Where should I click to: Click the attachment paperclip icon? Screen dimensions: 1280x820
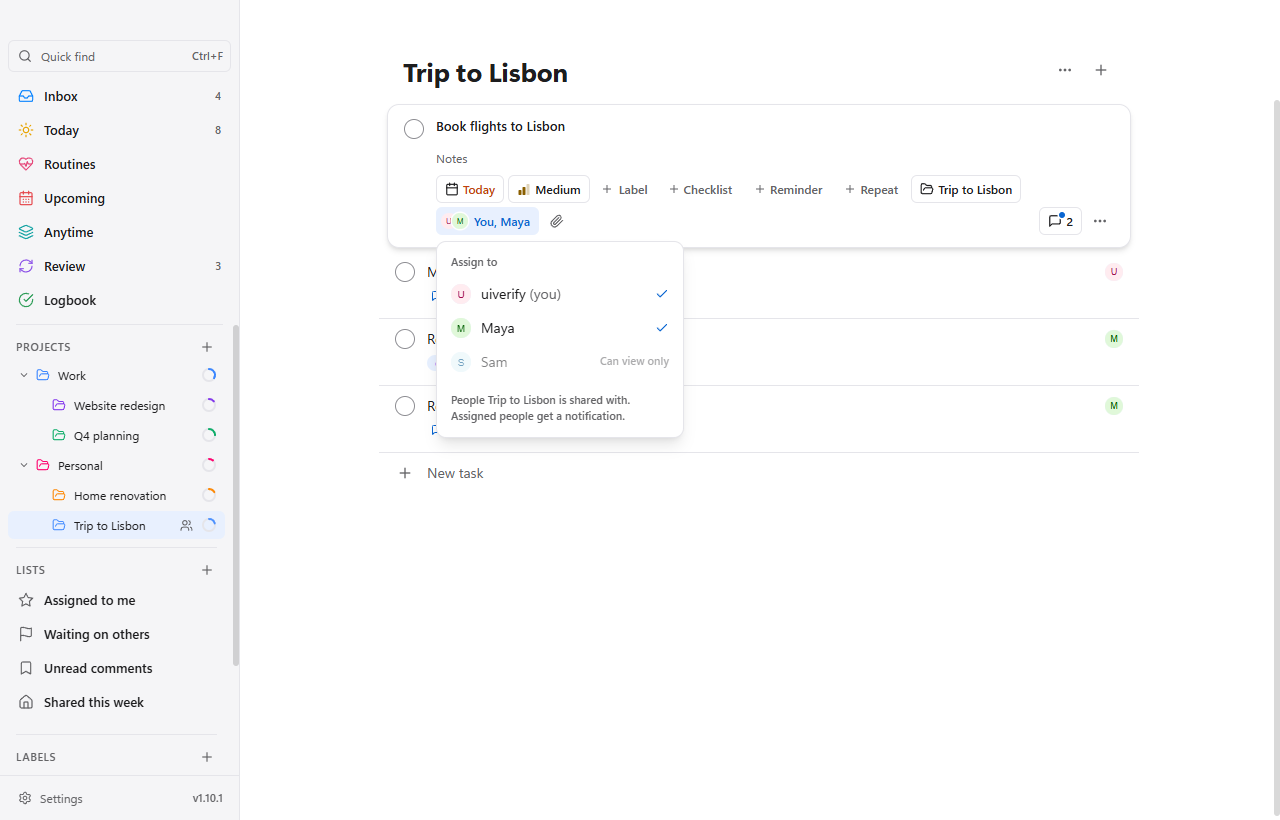coord(557,221)
